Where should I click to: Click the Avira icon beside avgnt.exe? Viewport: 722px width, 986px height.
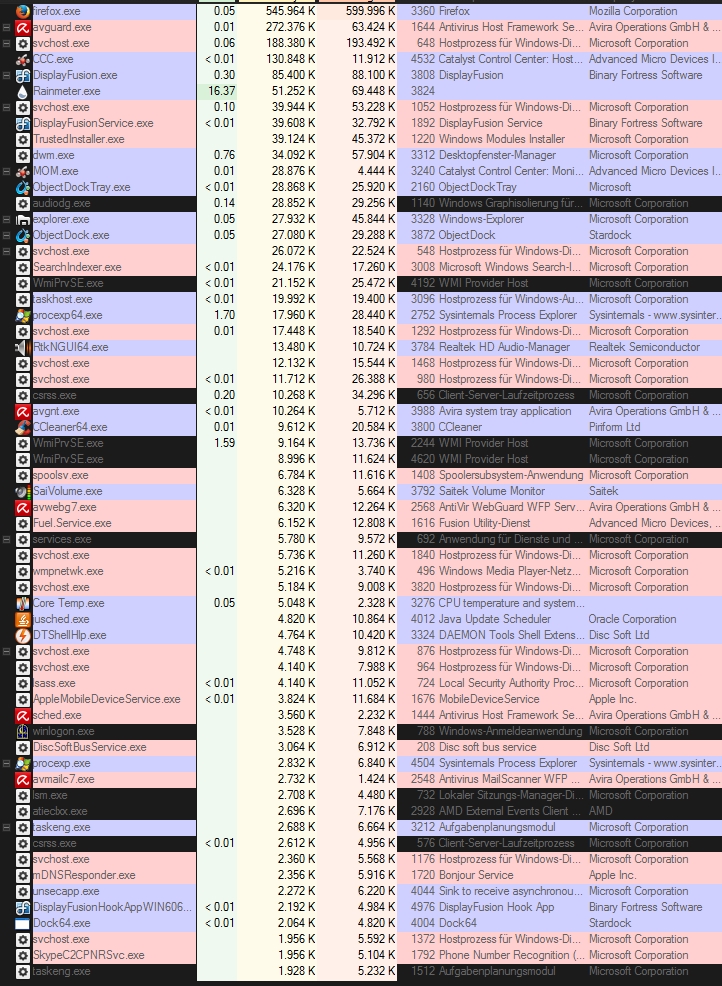click(x=23, y=411)
